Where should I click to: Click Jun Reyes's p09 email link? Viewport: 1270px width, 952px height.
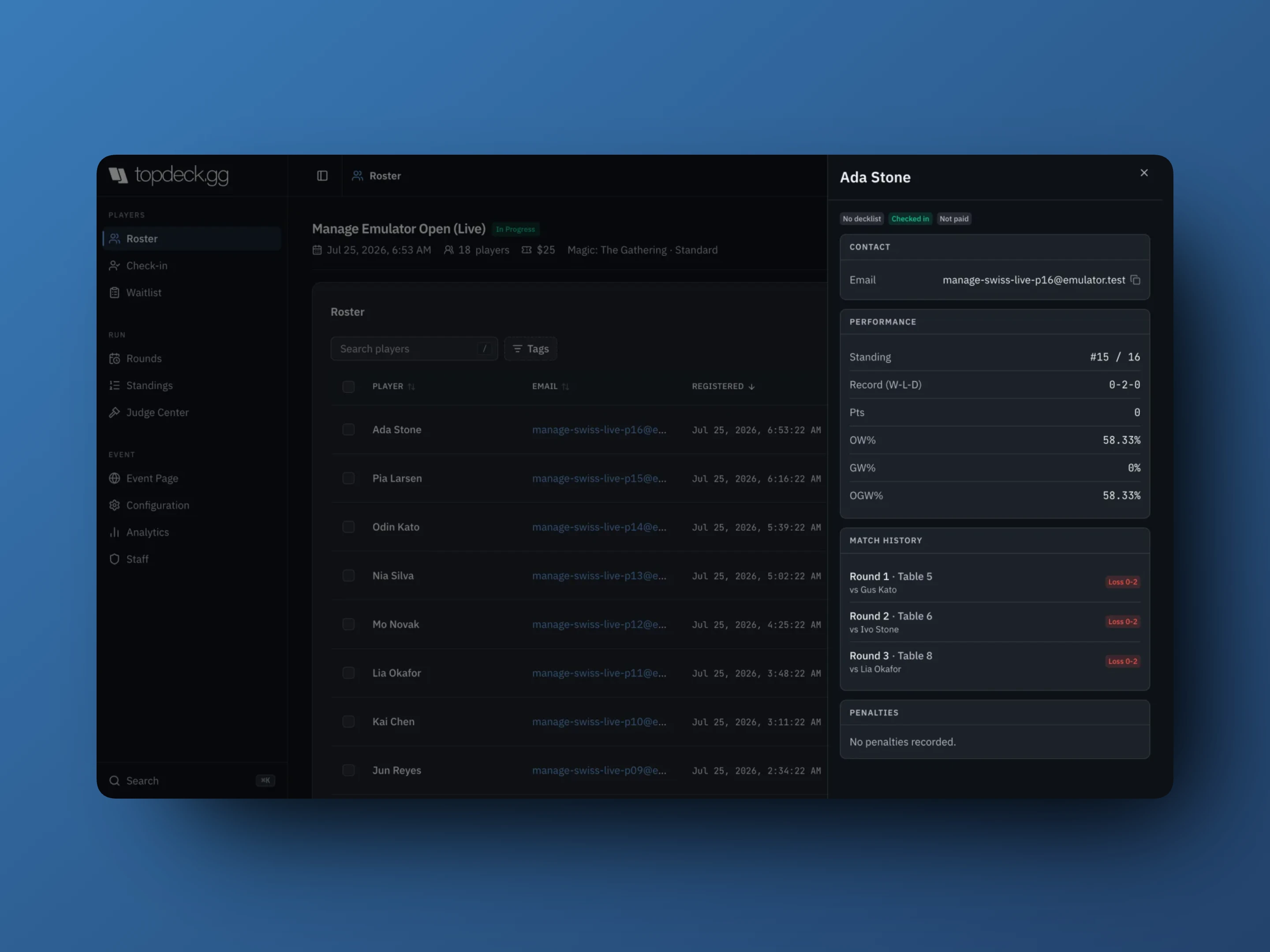point(599,771)
